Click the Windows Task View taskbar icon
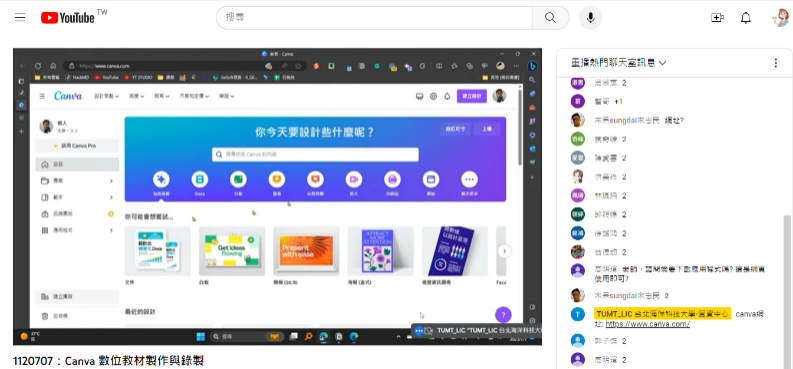This screenshot has height=369, width=793. click(x=294, y=336)
